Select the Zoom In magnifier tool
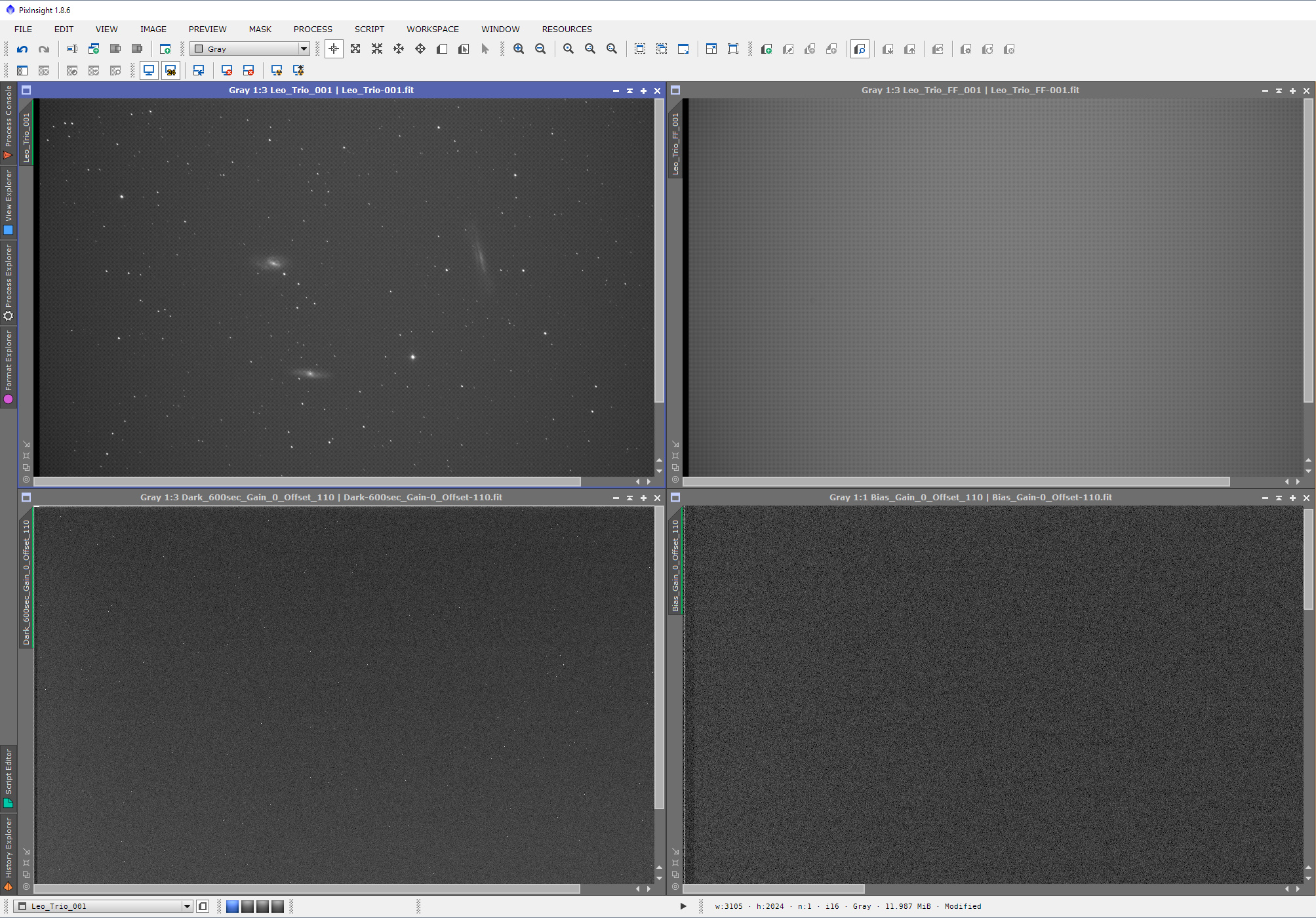1316x918 pixels. [x=519, y=49]
